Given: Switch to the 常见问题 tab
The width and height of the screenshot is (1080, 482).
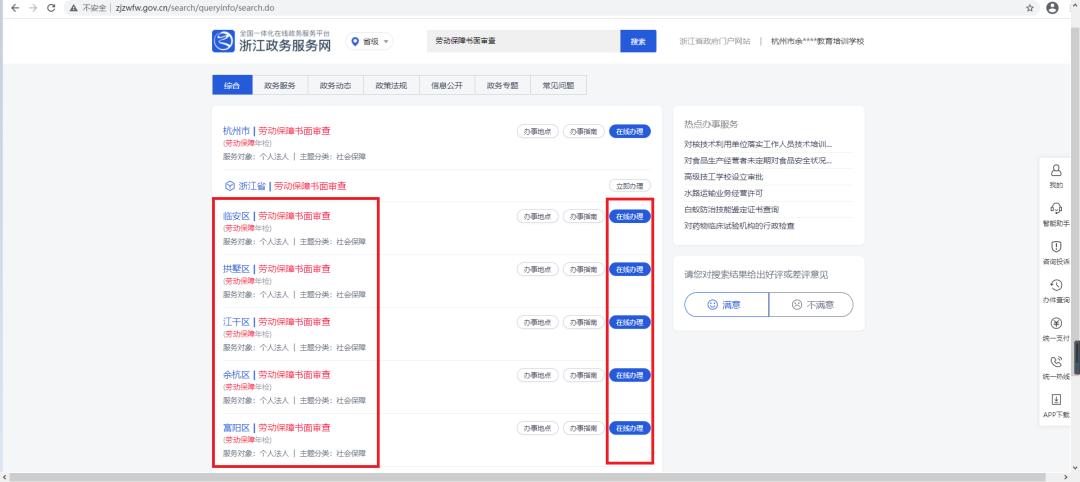Looking at the screenshot, I should pos(559,85).
